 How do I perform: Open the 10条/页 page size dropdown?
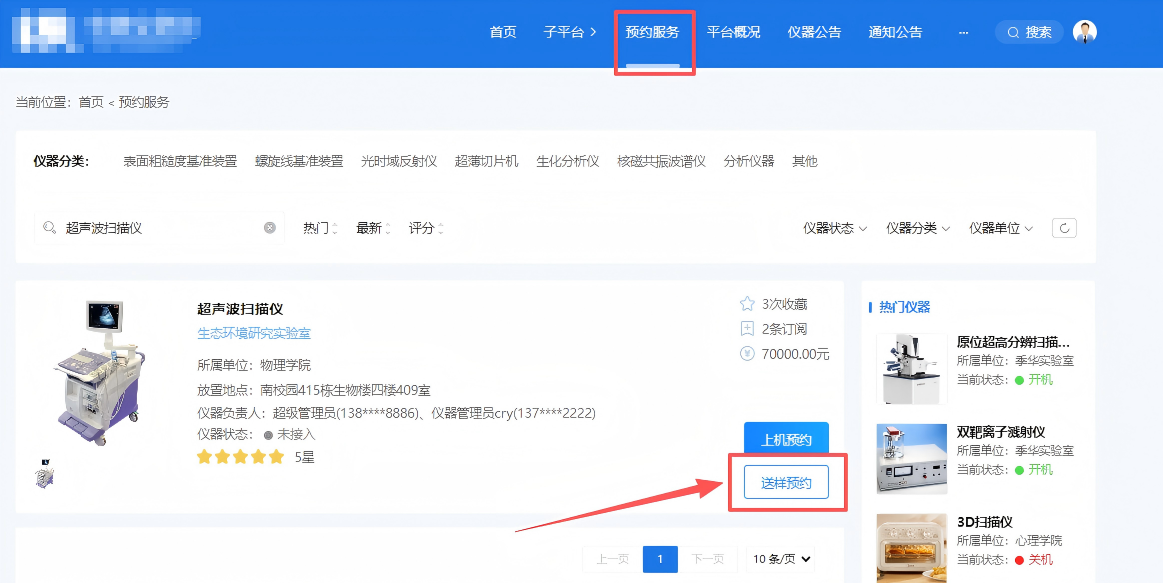coord(782,559)
